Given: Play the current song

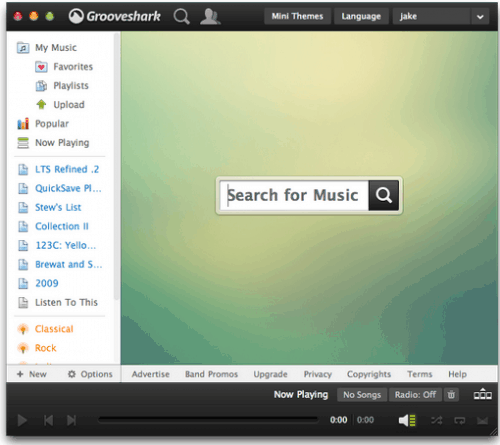Looking at the screenshot, I should [x=22, y=420].
